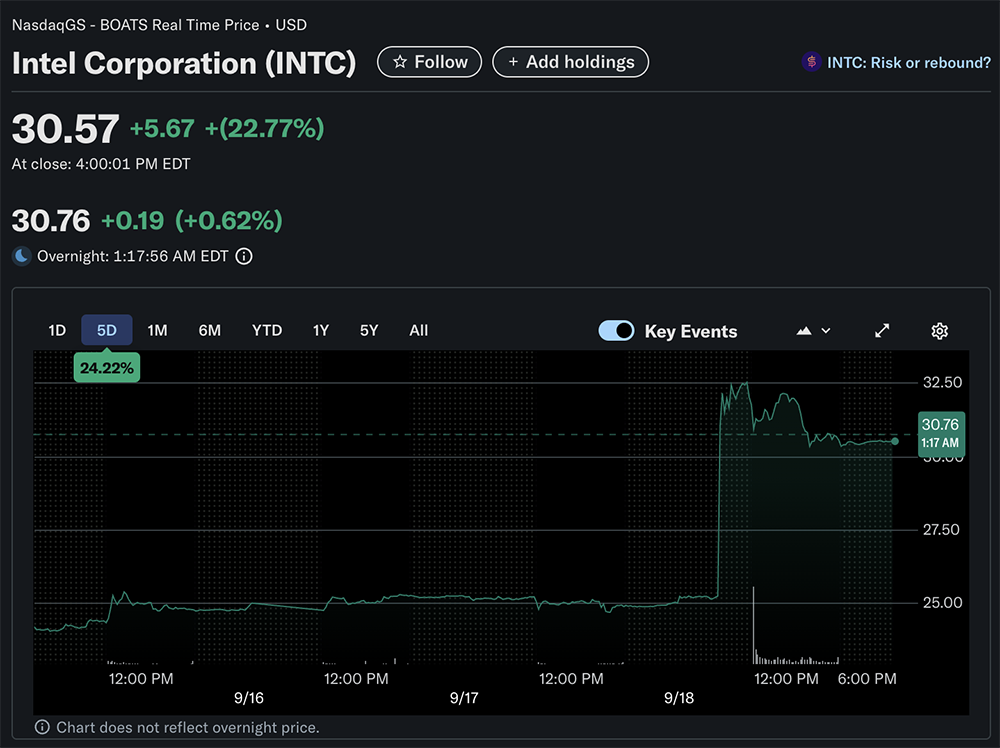View the 5Y price history

[369, 330]
